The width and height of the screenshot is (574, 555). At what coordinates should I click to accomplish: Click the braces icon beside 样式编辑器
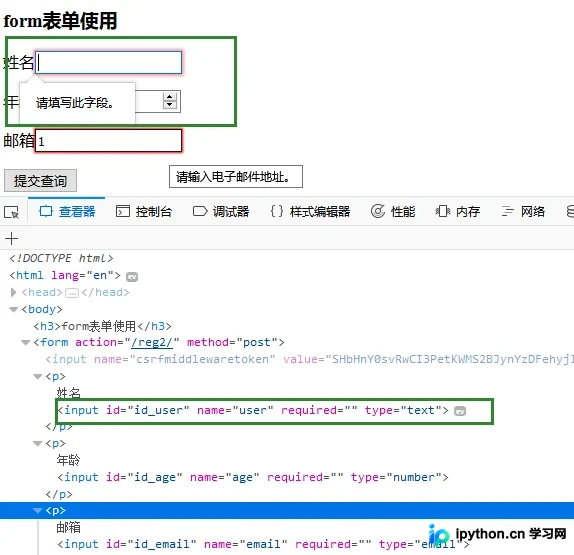pos(277,211)
